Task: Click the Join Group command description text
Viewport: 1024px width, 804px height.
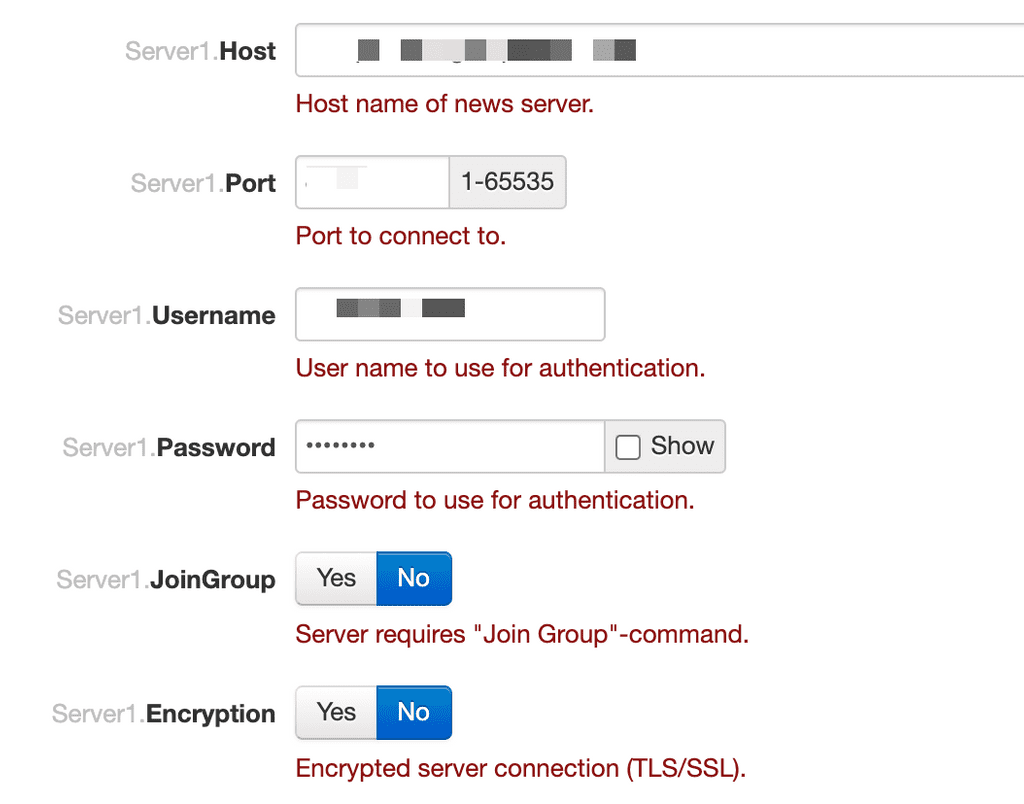Action: 522,634
